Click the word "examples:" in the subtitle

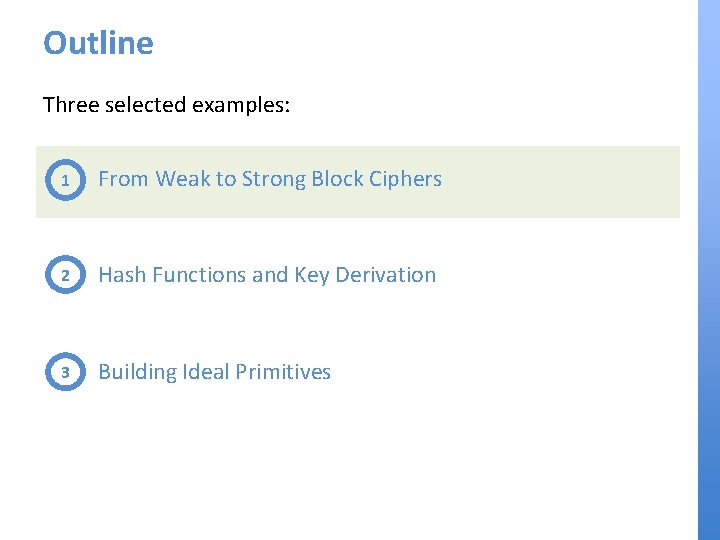coord(241,104)
